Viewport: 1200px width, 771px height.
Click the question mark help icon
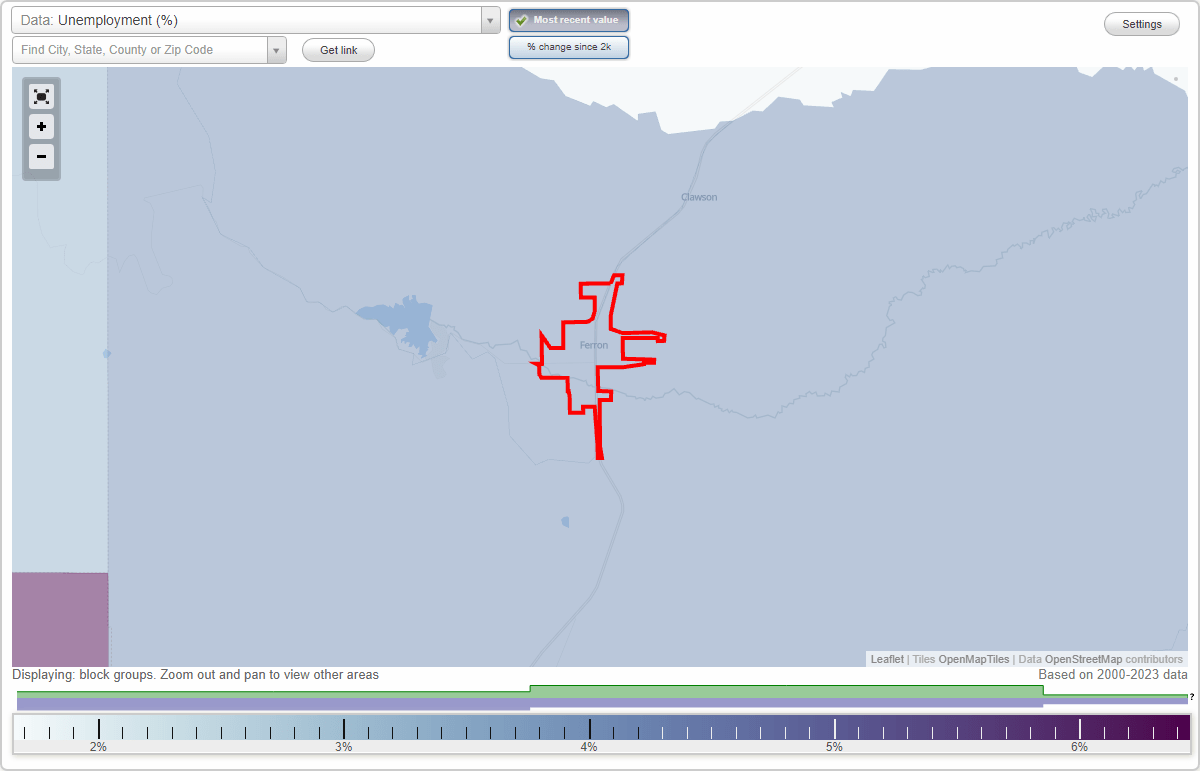pos(1192,697)
